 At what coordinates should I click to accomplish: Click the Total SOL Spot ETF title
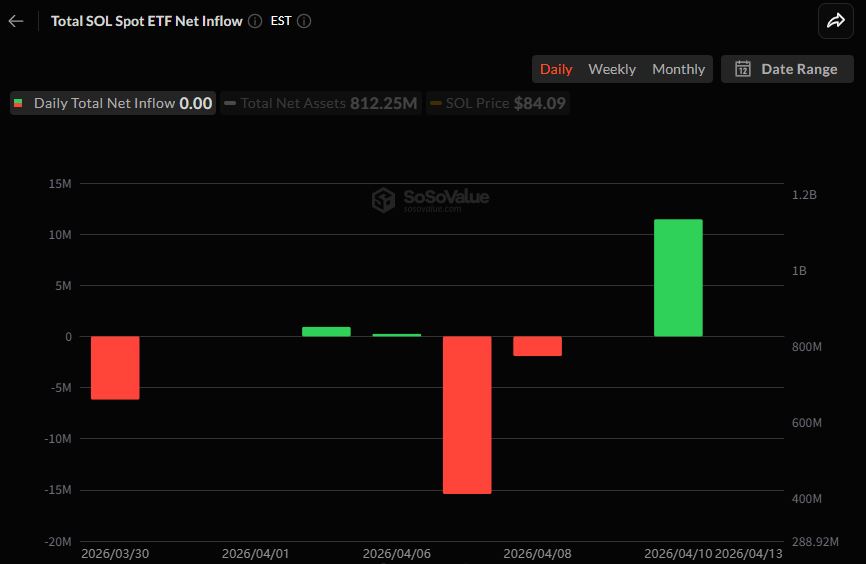(x=146, y=21)
